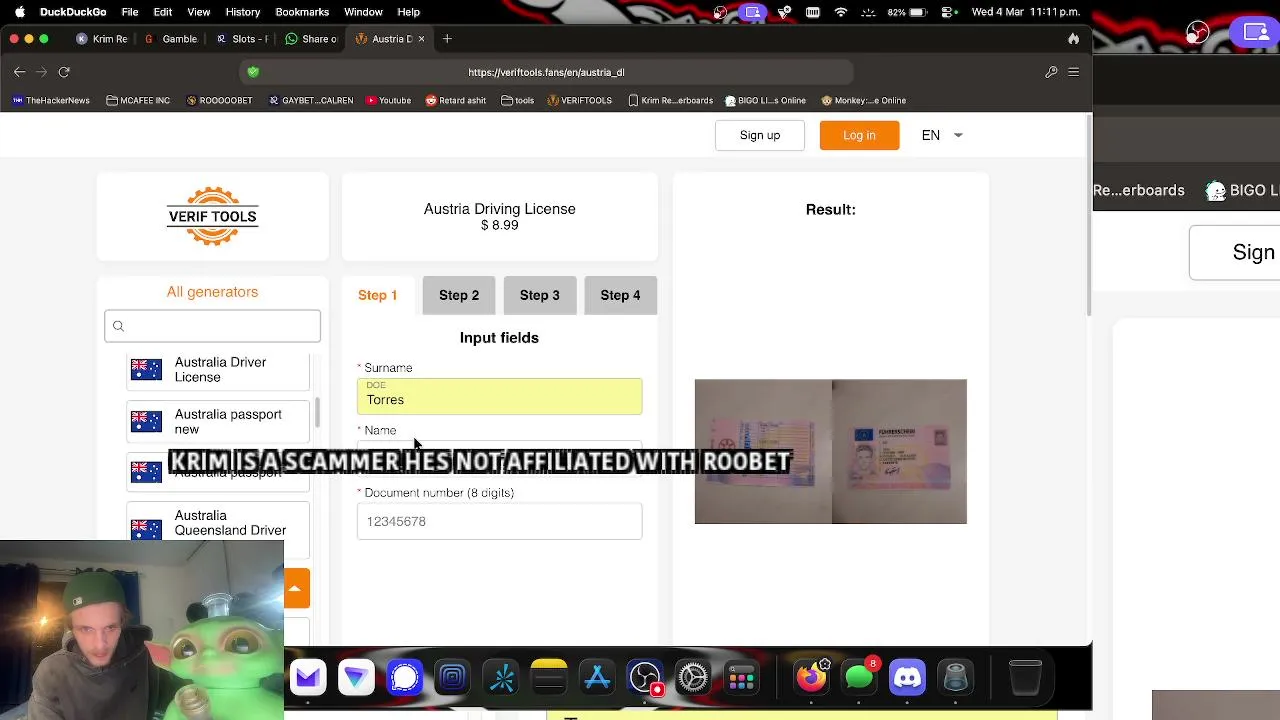Viewport: 1280px width, 720px height.
Task: Click the battery status icon
Action: 918,12
